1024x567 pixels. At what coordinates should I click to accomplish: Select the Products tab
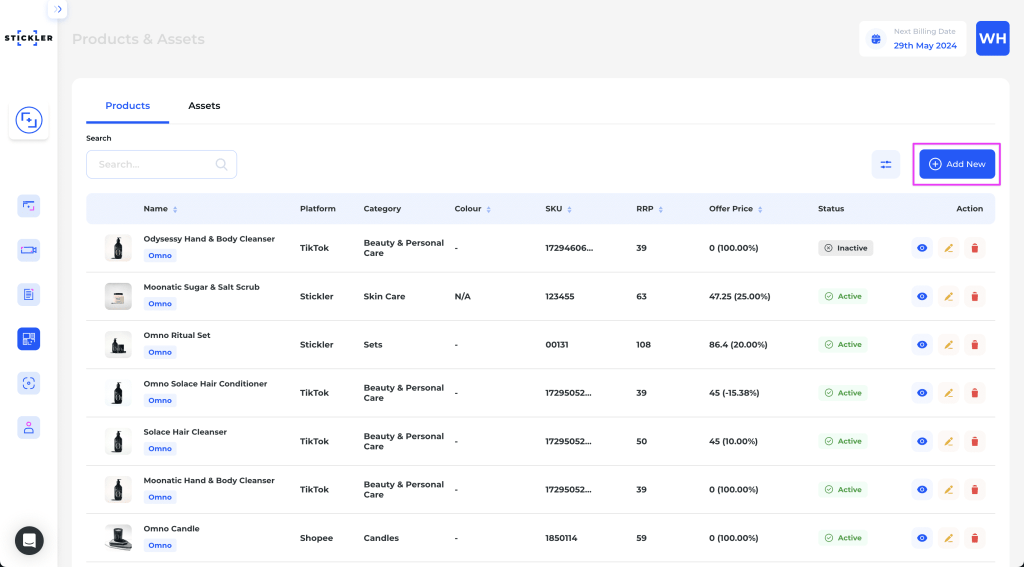pos(127,106)
